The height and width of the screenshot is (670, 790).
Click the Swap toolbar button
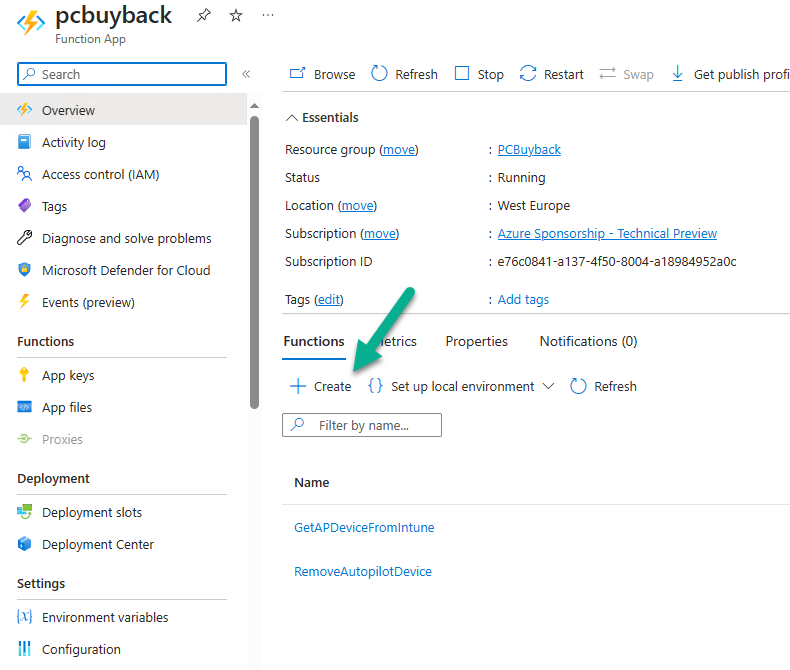pyautogui.click(x=626, y=74)
